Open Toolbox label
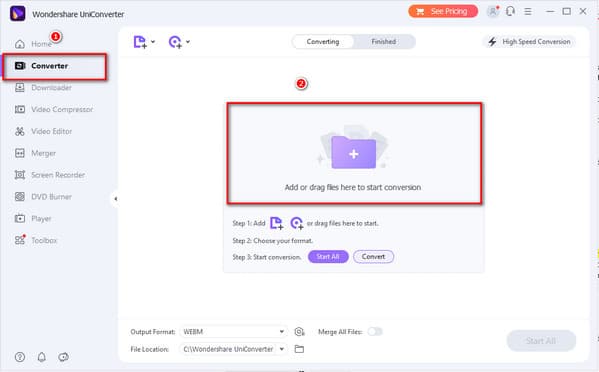Image resolution: width=599 pixels, height=372 pixels. click(44, 240)
